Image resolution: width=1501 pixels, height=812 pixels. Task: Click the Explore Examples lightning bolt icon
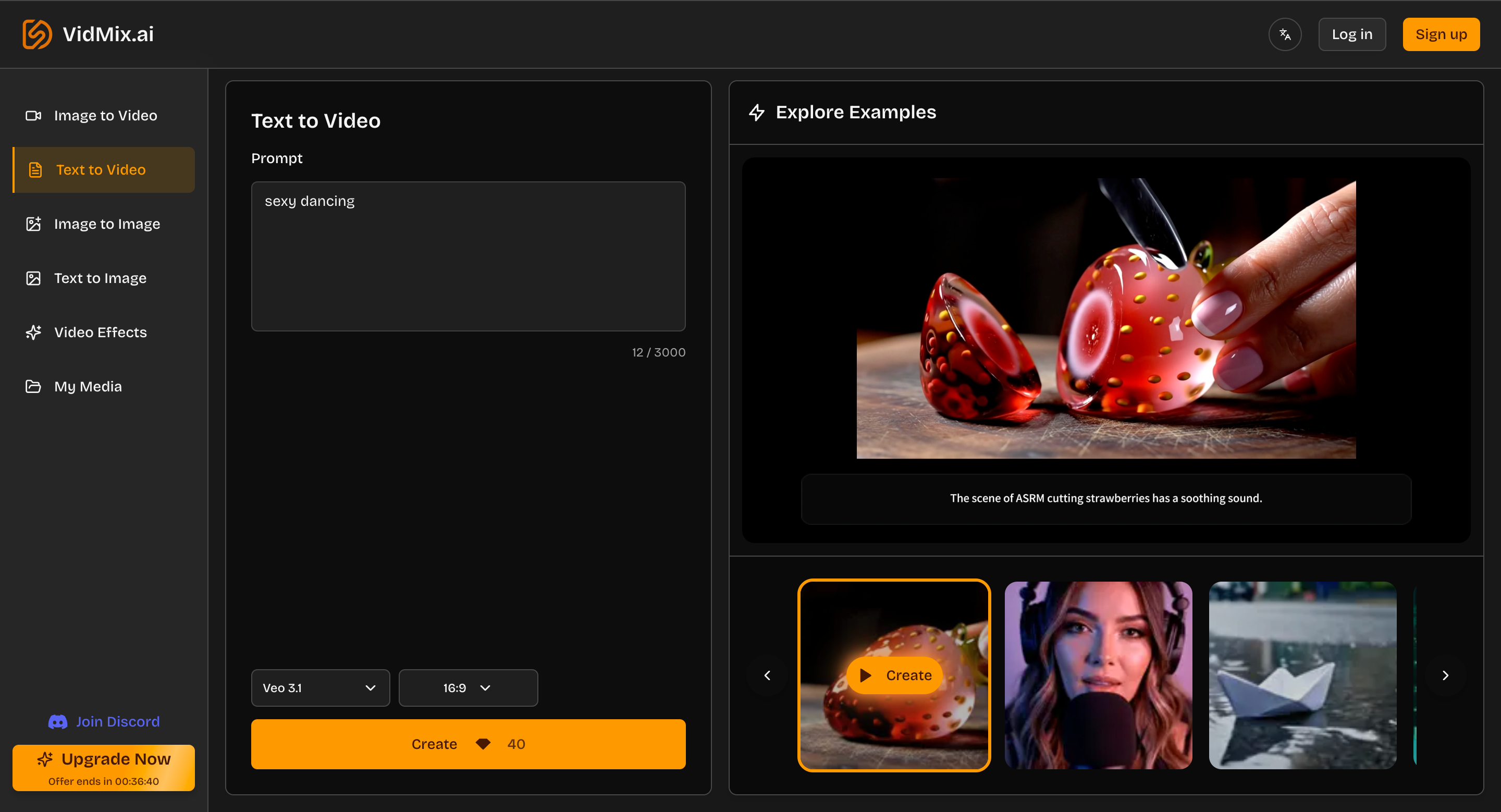click(756, 112)
